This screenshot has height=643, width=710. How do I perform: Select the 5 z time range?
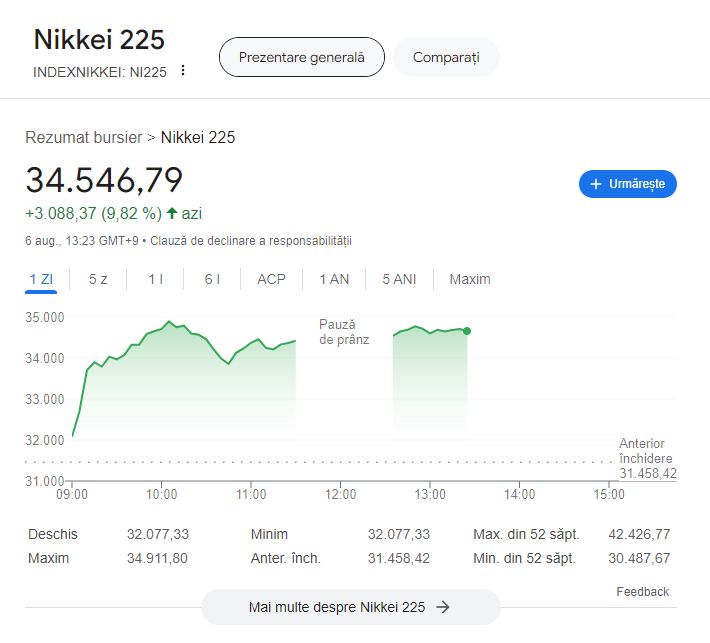click(x=98, y=279)
